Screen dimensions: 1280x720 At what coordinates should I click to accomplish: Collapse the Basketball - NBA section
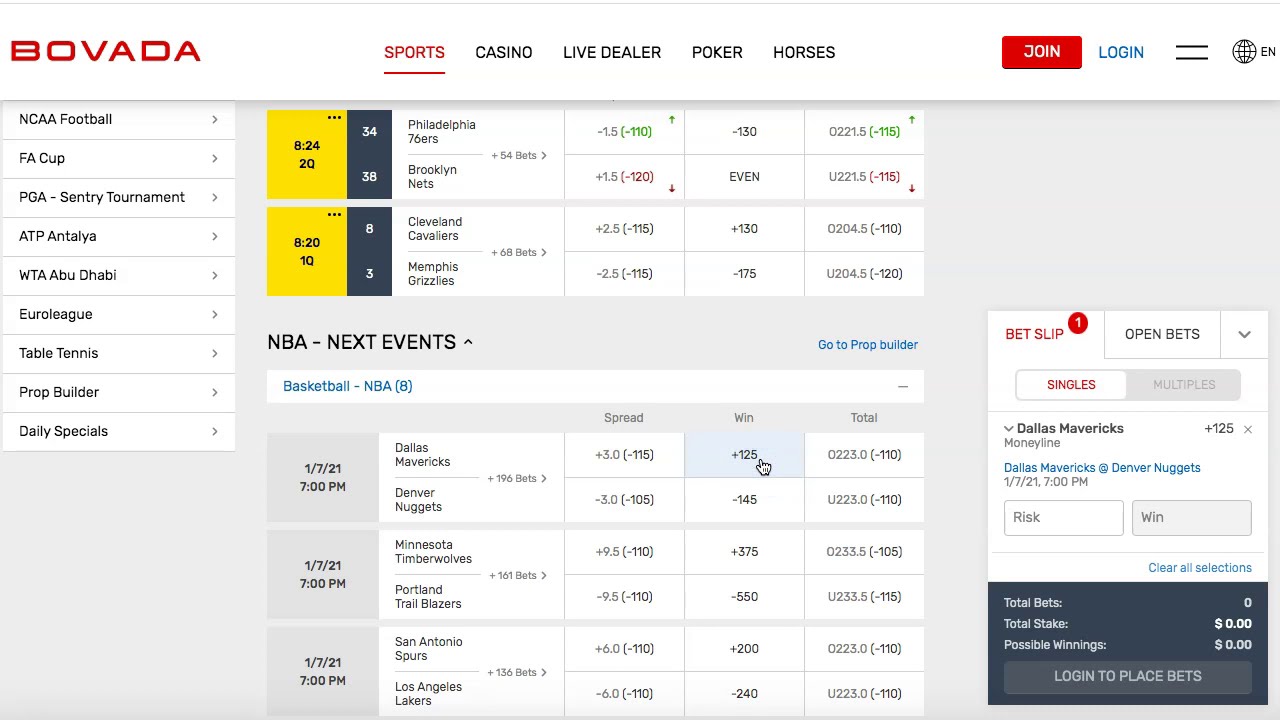point(903,386)
